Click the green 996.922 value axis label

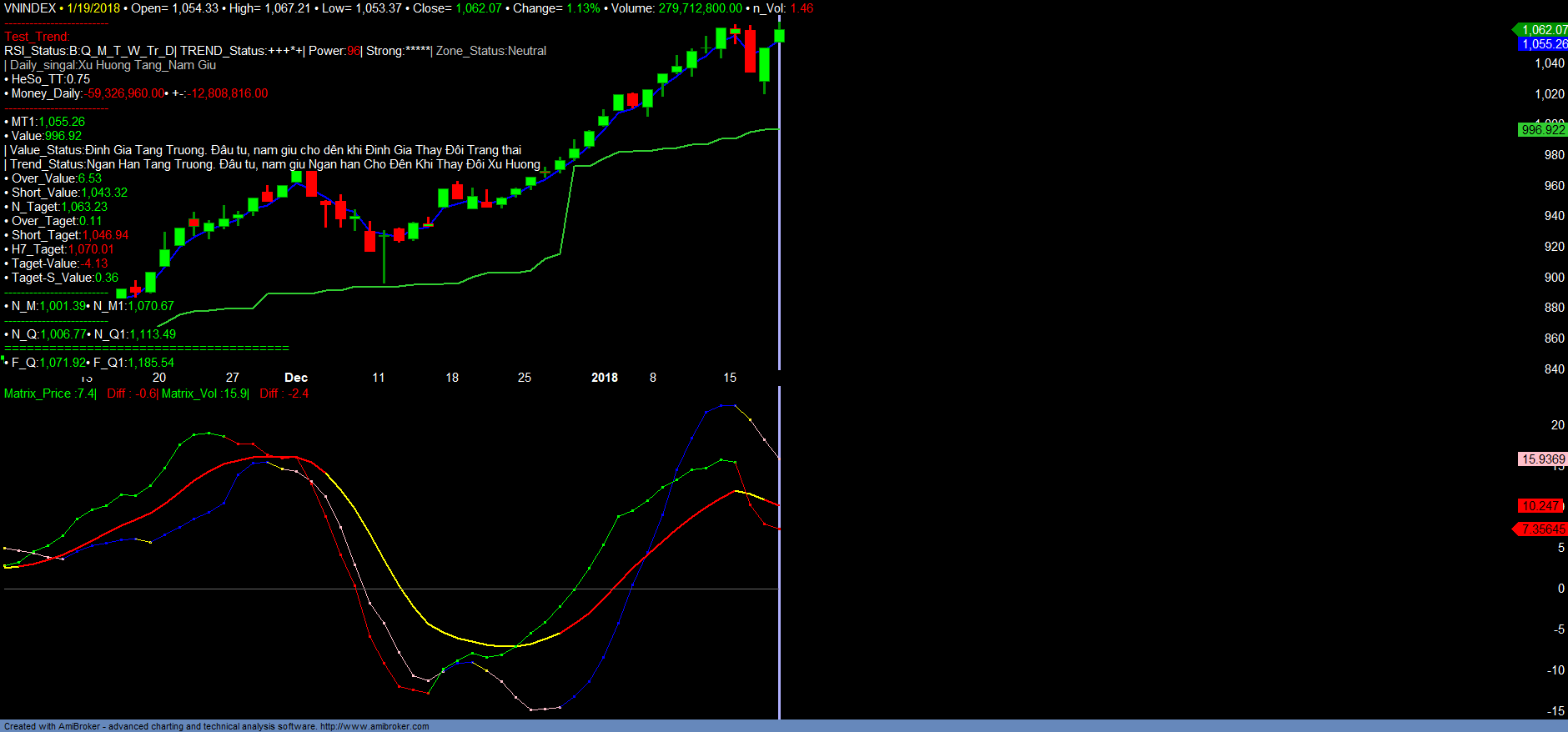(x=1542, y=130)
